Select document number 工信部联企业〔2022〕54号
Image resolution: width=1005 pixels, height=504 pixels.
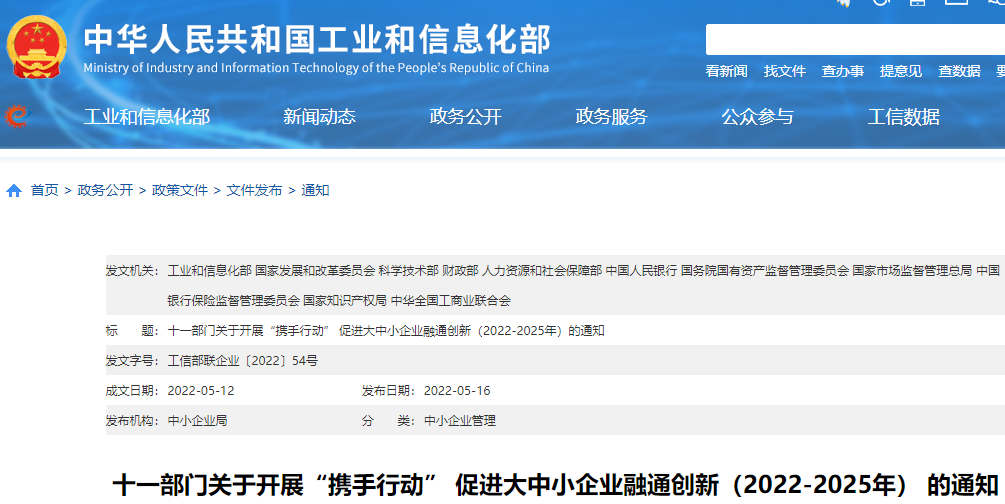(243, 361)
